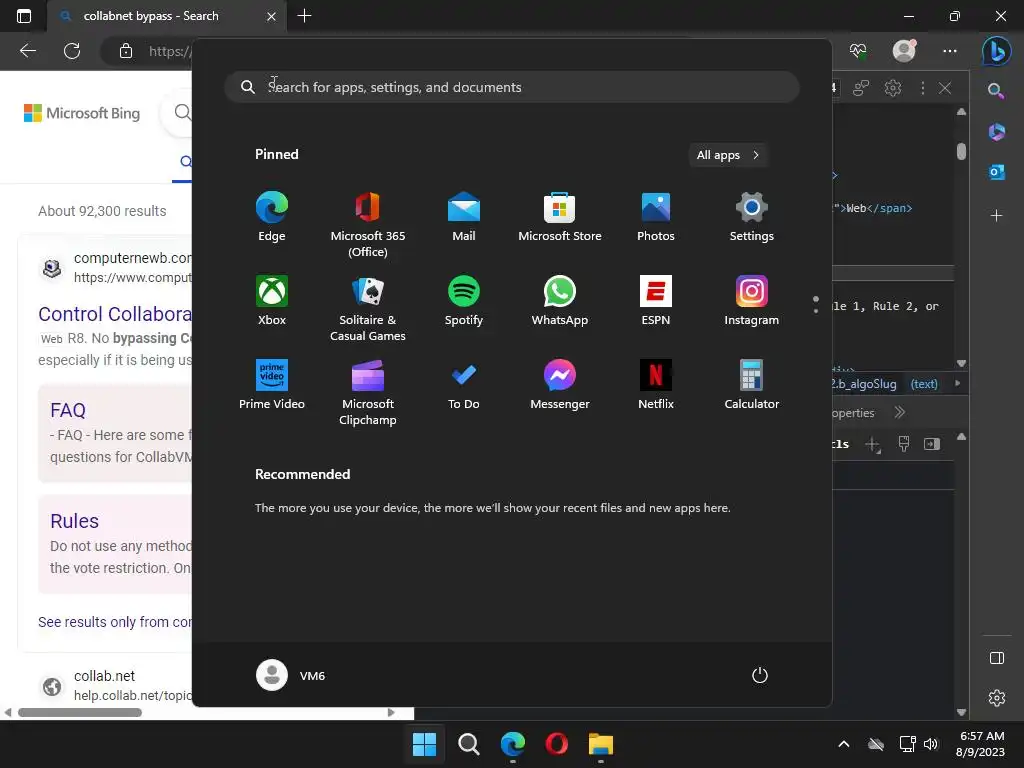Open taskbar Search

coord(468,744)
